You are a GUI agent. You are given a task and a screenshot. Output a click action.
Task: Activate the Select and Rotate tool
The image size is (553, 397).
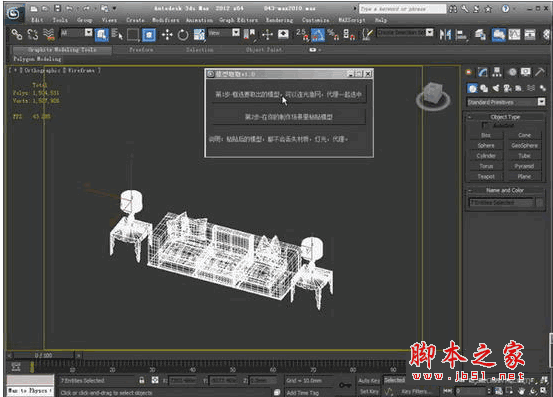(x=183, y=35)
